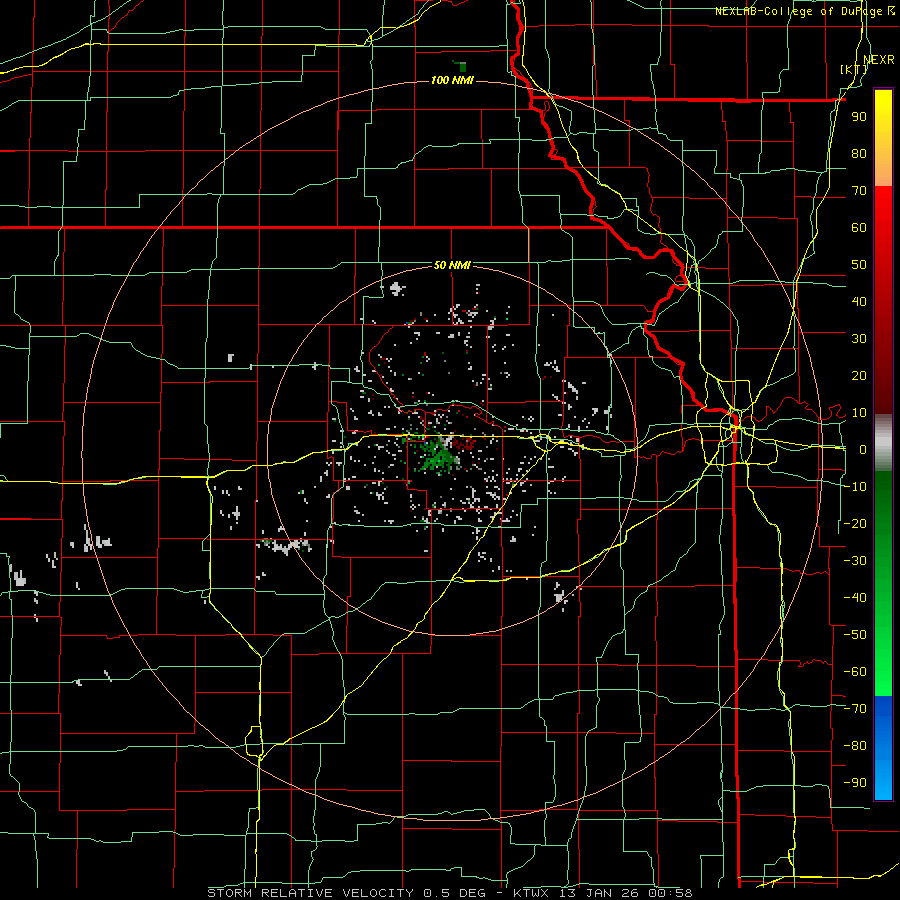900x900 pixels.
Task: Click the 20 value on velocity scale
Action: pyautogui.click(x=859, y=375)
